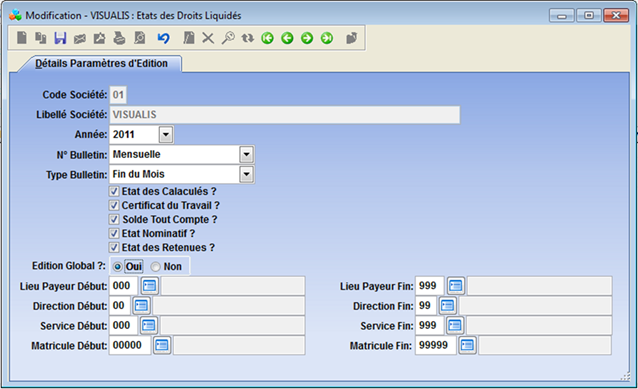Screen dimensions: 638x389
Task: Select Non for Edition Global
Action: (155, 267)
